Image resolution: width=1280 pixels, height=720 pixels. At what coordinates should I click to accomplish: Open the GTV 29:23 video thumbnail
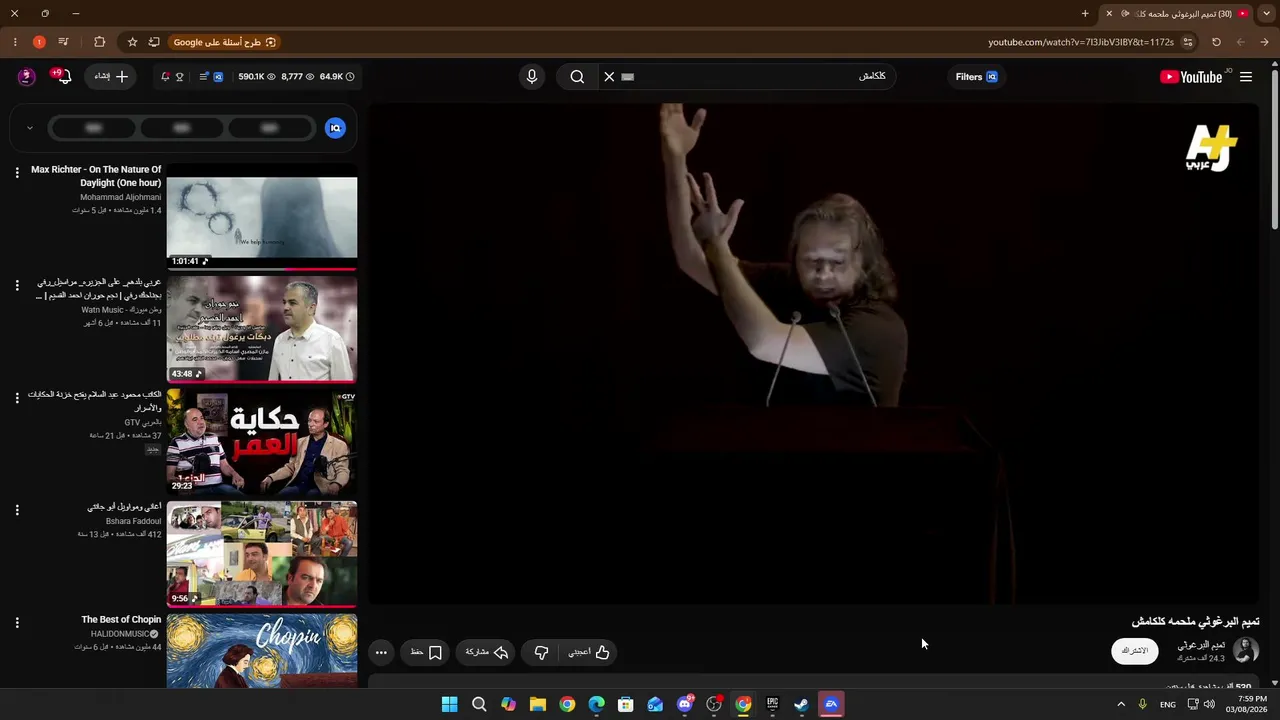point(262,441)
